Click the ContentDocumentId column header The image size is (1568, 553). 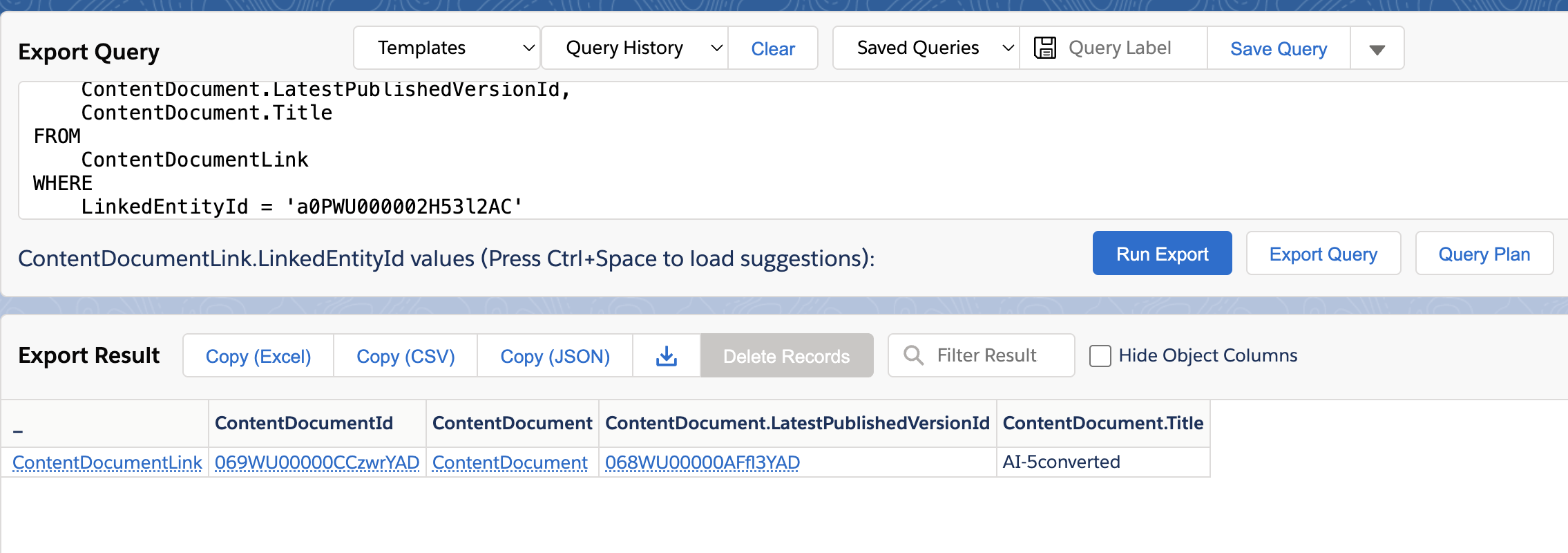[x=317, y=423]
